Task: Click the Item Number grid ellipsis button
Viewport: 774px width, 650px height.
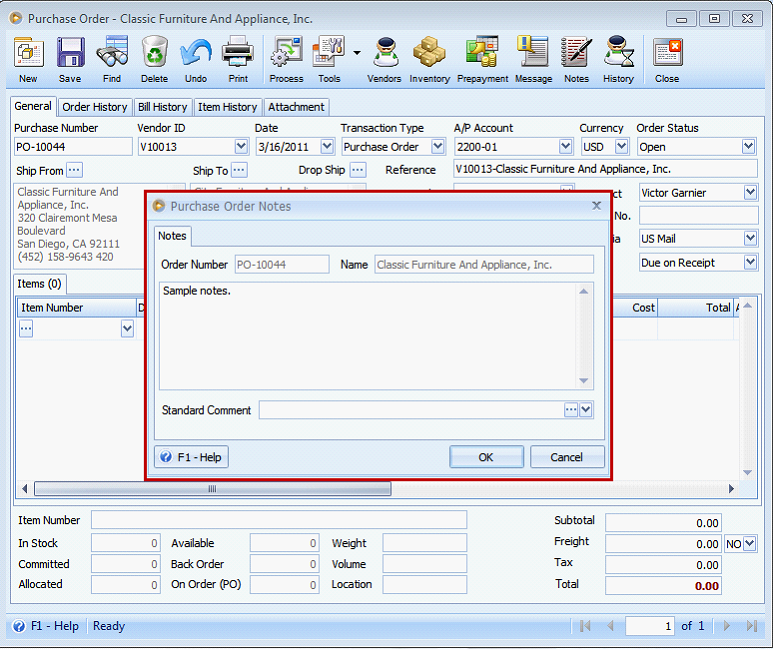Action: pyautogui.click(x=26, y=329)
